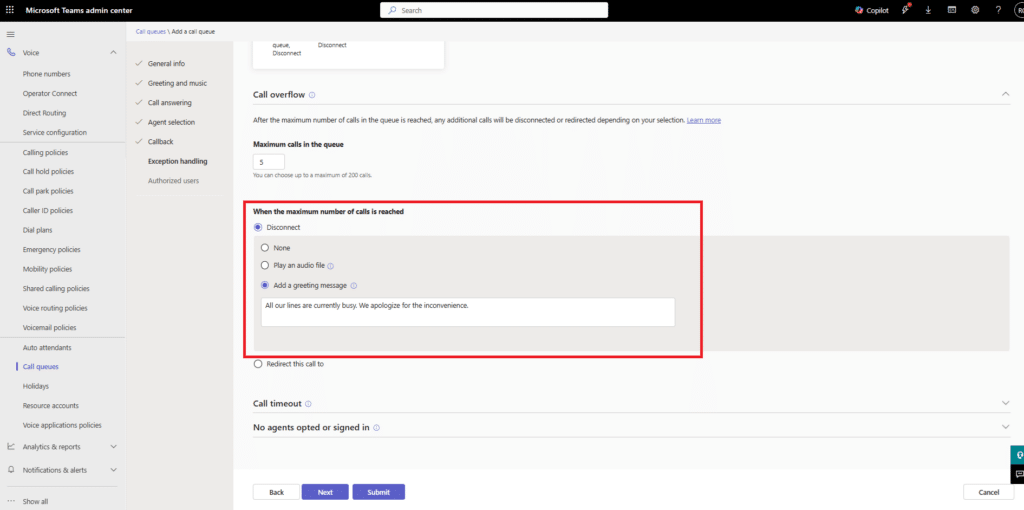The image size is (1024, 510).
Task: Open Auto attendants in sidebar
Action: click(x=48, y=347)
